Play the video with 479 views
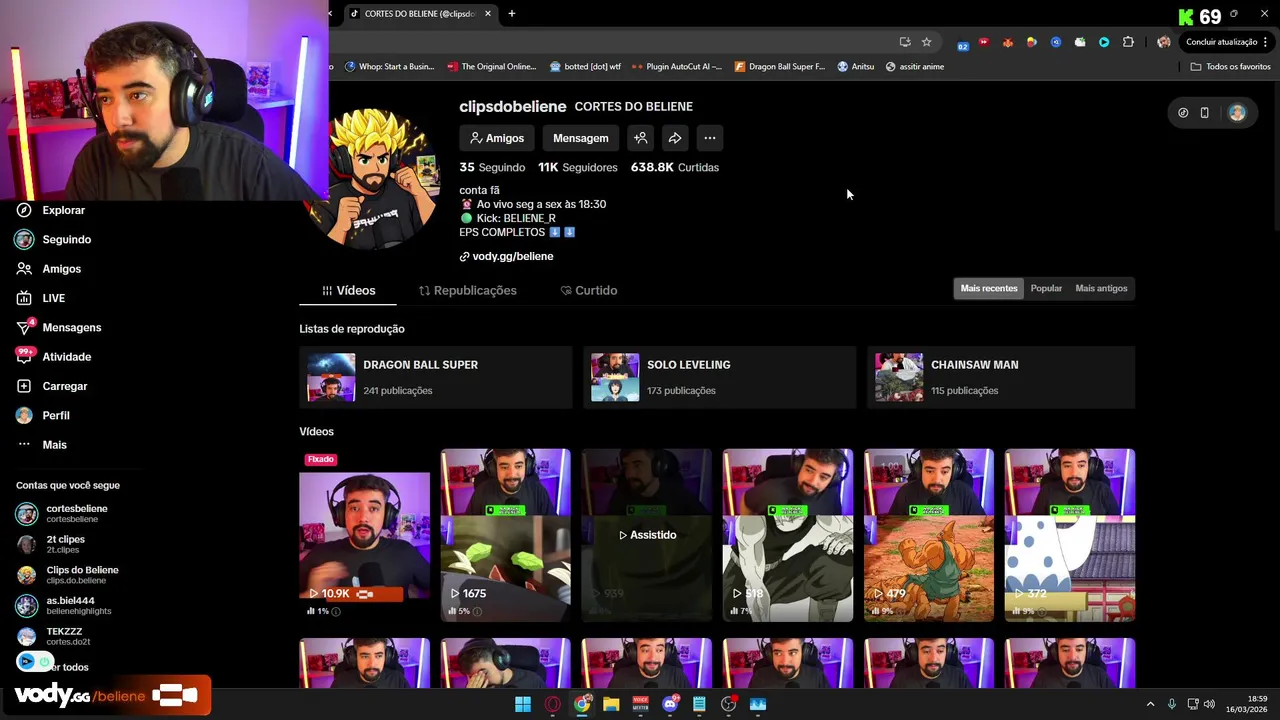The image size is (1280, 720). (929, 535)
